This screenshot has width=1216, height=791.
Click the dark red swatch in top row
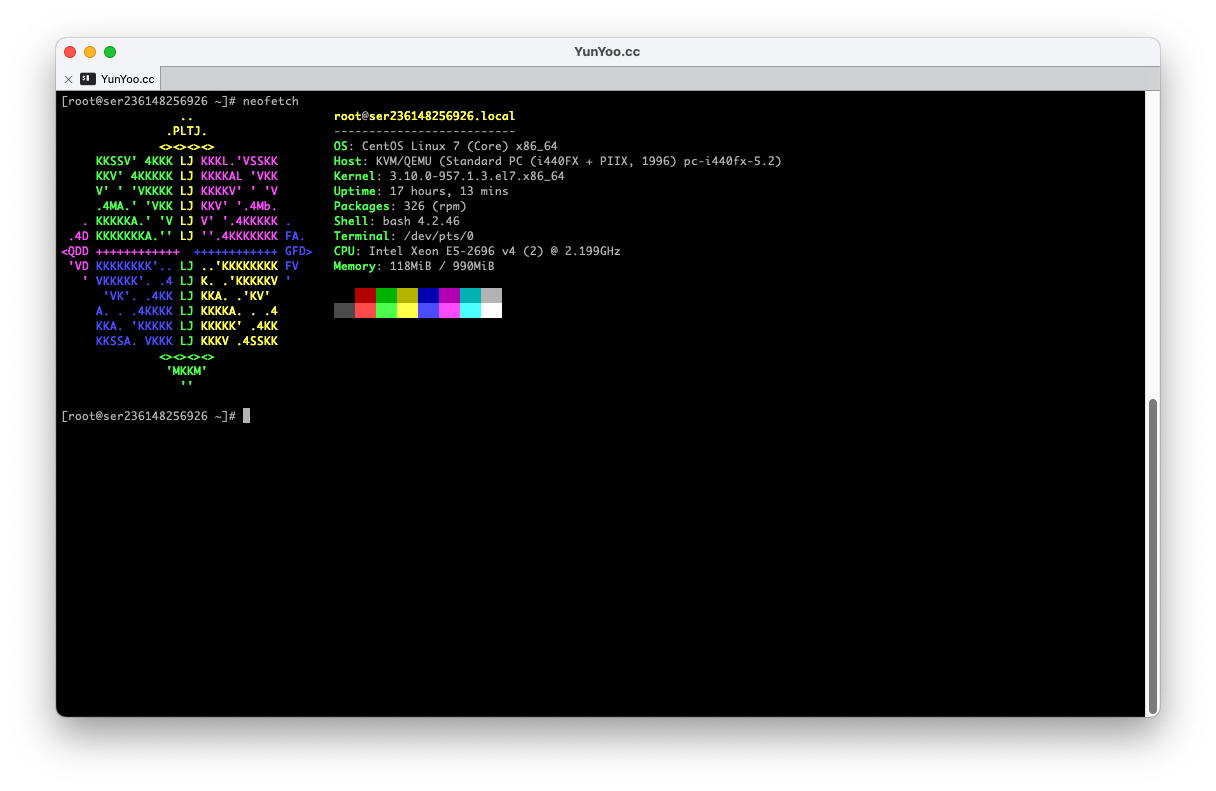coord(365,295)
